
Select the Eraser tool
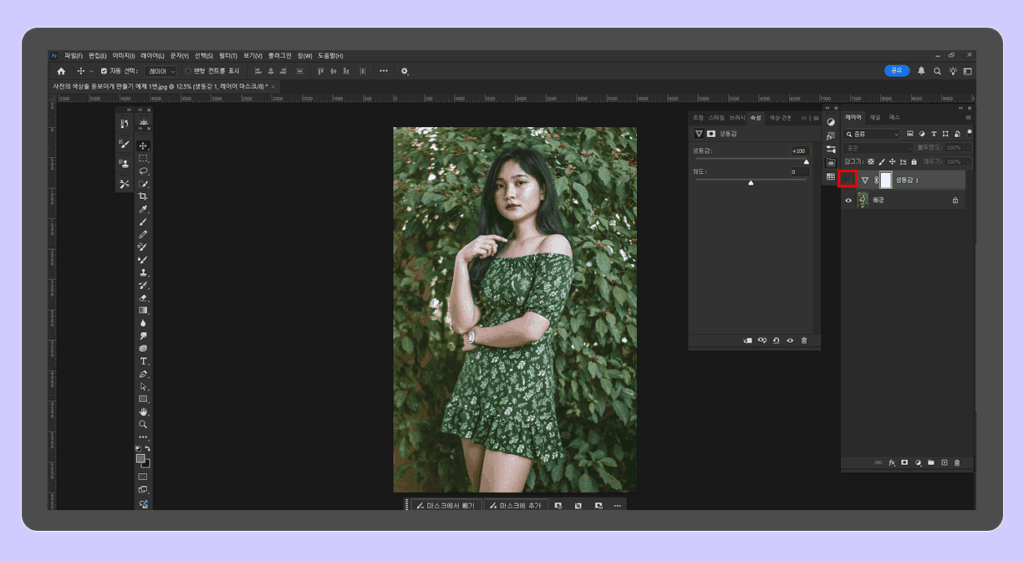coord(143,298)
